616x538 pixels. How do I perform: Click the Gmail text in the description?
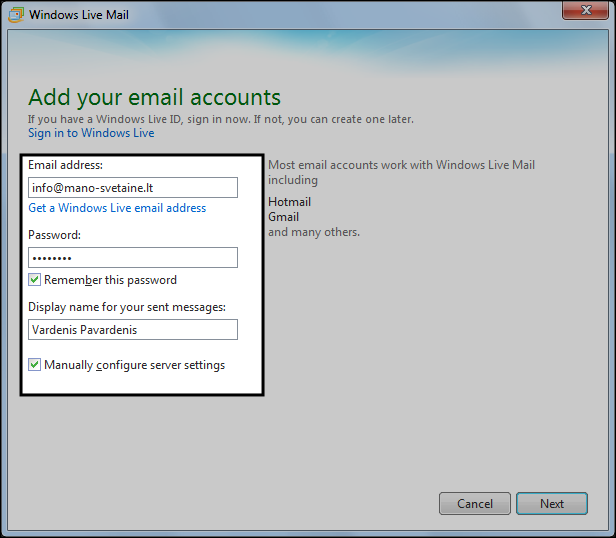pos(284,217)
